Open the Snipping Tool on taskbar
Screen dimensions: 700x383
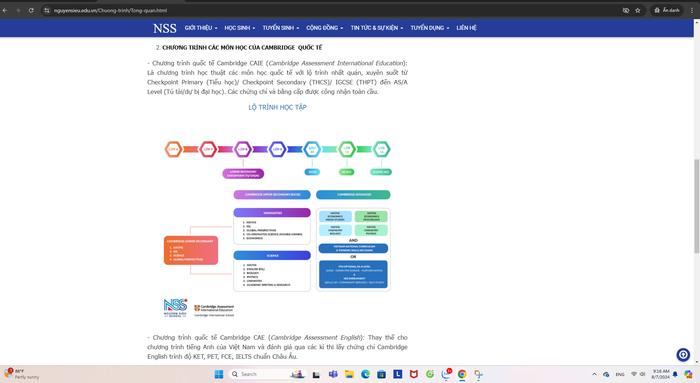(479, 374)
